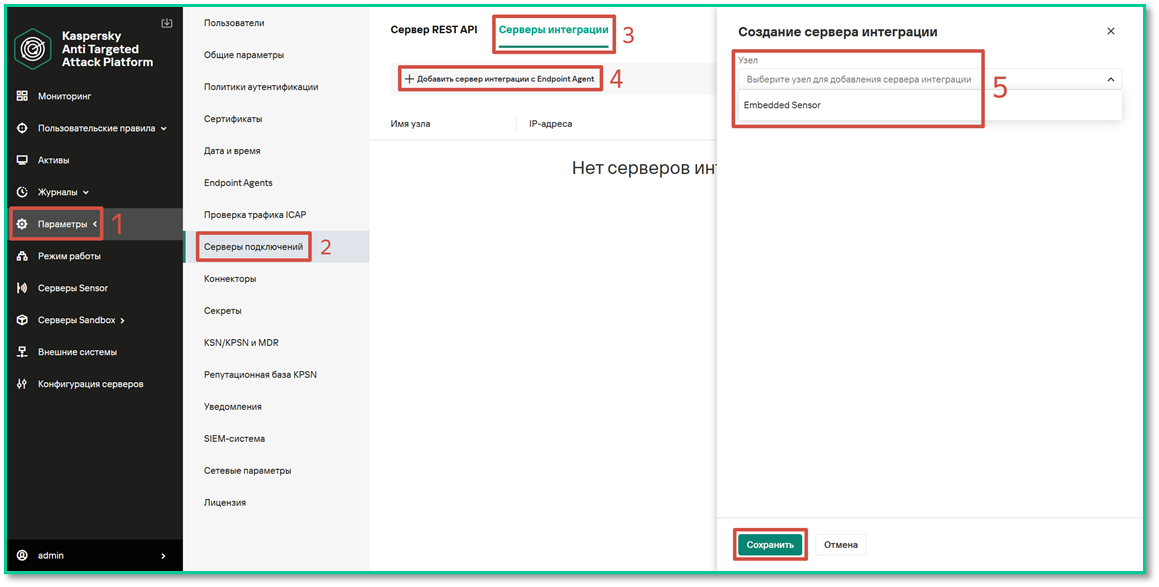The width and height of the screenshot is (1159, 587).
Task: Click the Имя узла column header
Action: click(x=410, y=123)
